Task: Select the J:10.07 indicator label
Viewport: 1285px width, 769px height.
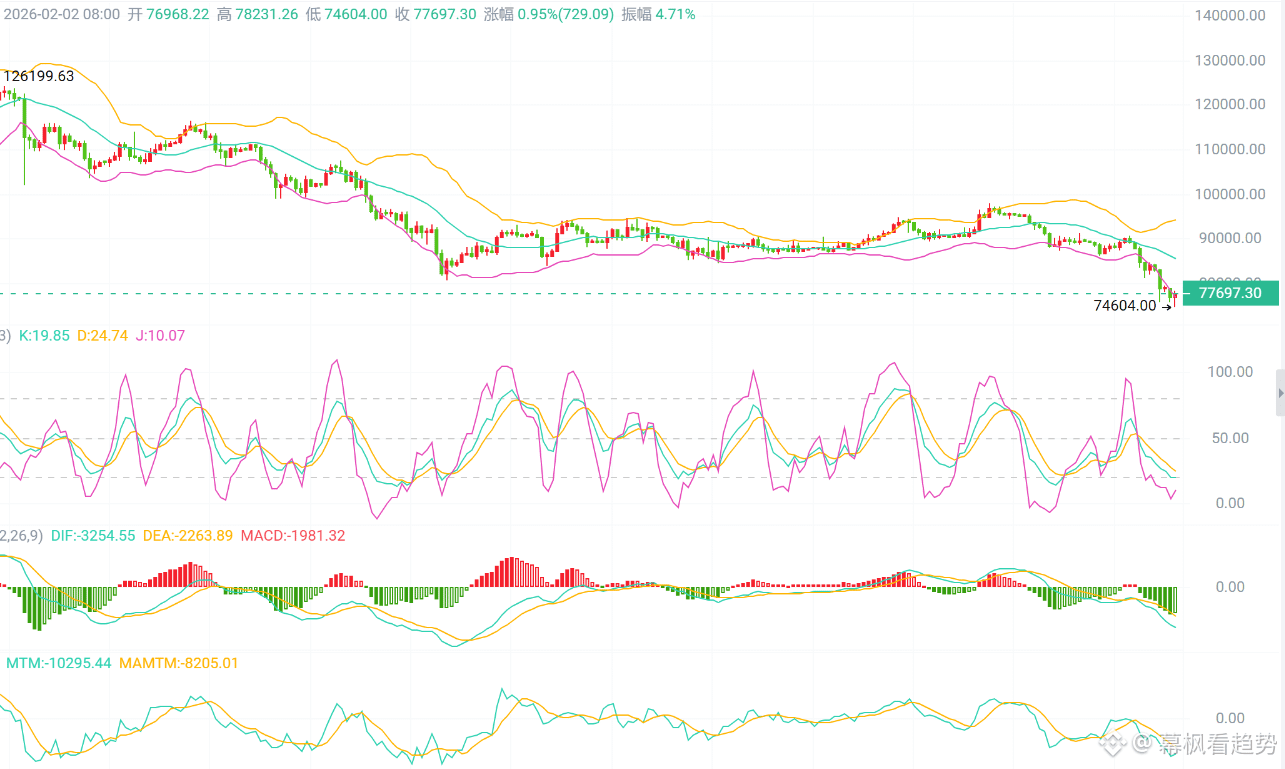Action: (x=159, y=336)
